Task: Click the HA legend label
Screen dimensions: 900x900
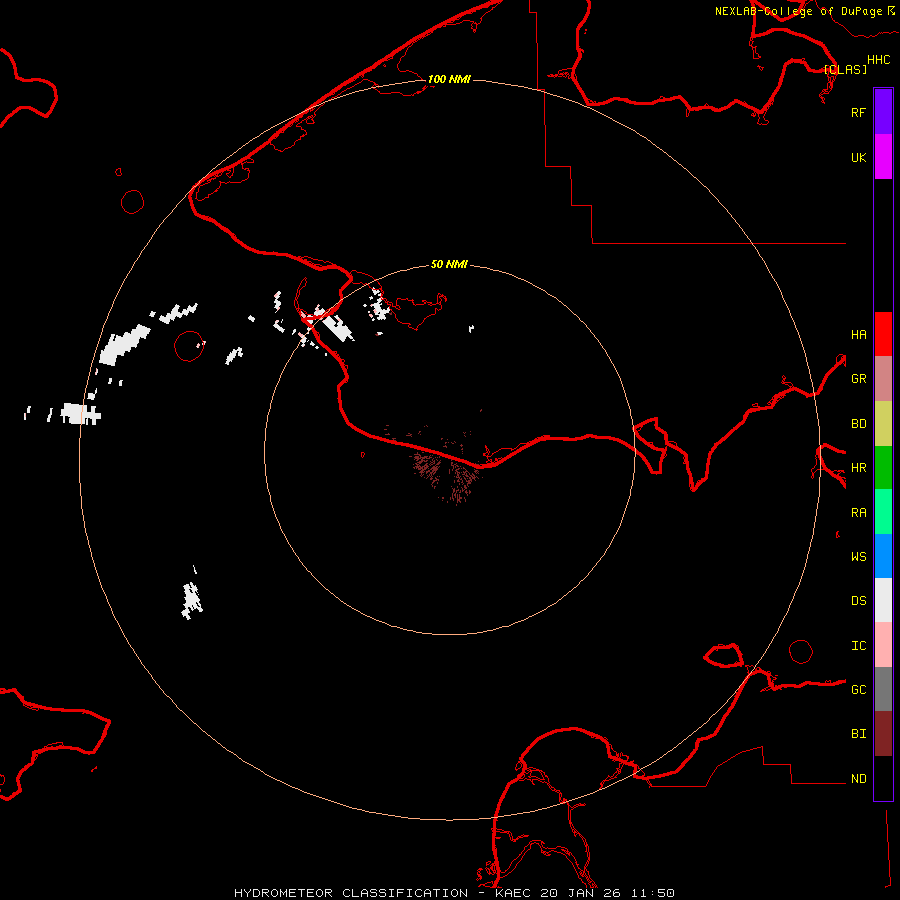Action: pyautogui.click(x=858, y=334)
